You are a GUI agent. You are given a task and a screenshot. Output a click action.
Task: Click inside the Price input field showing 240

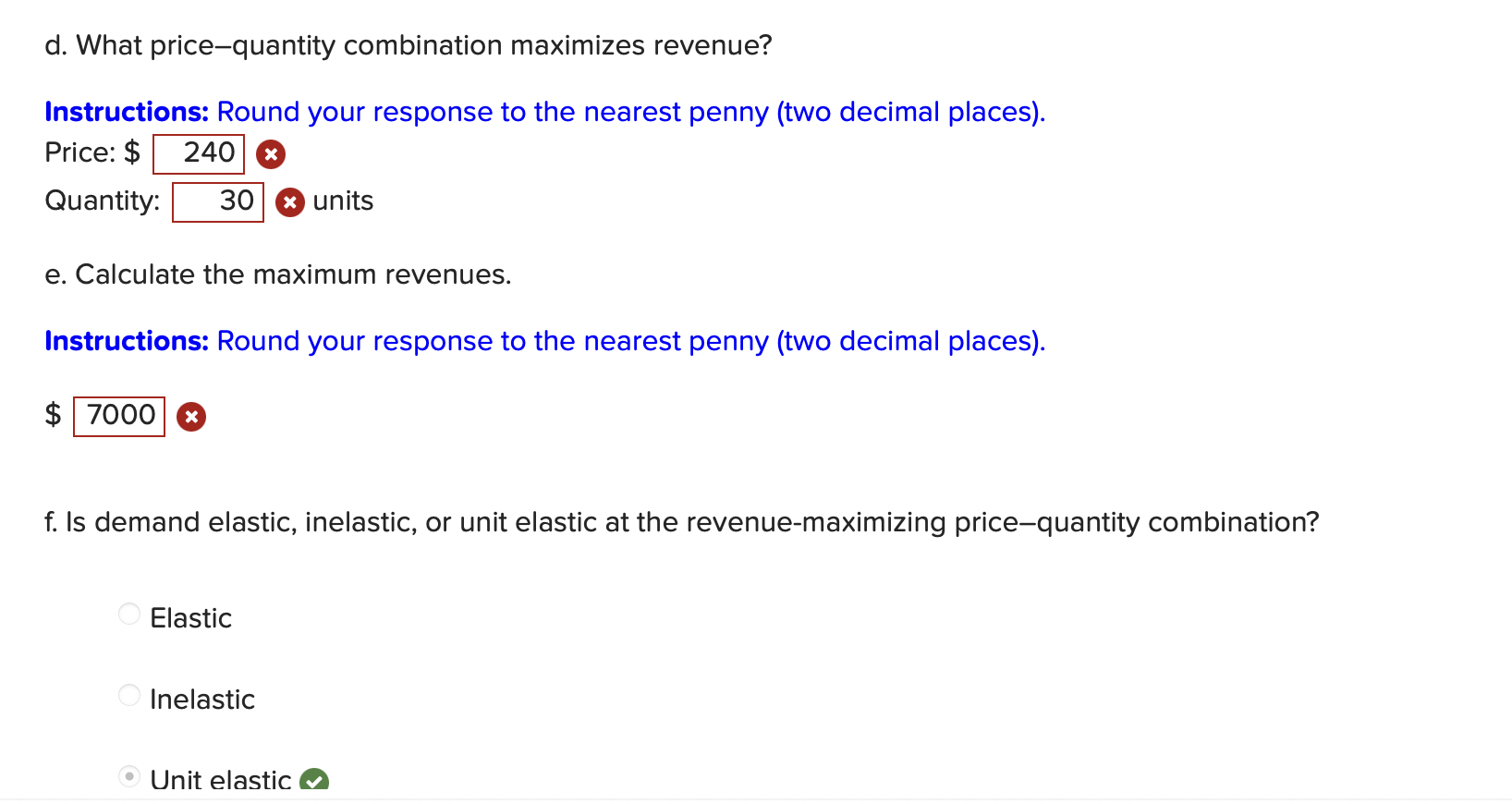tap(198, 153)
